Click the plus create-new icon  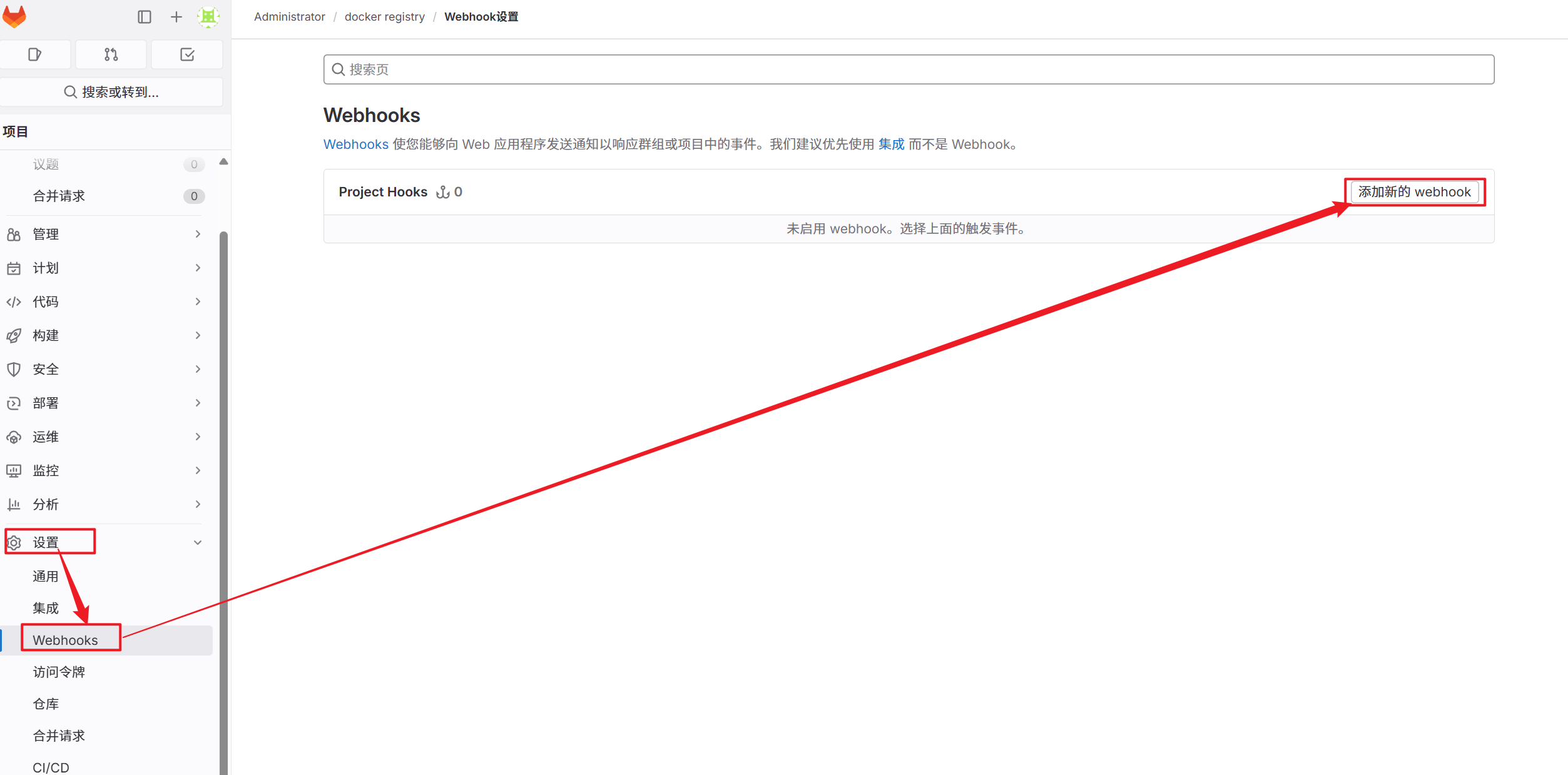click(176, 17)
